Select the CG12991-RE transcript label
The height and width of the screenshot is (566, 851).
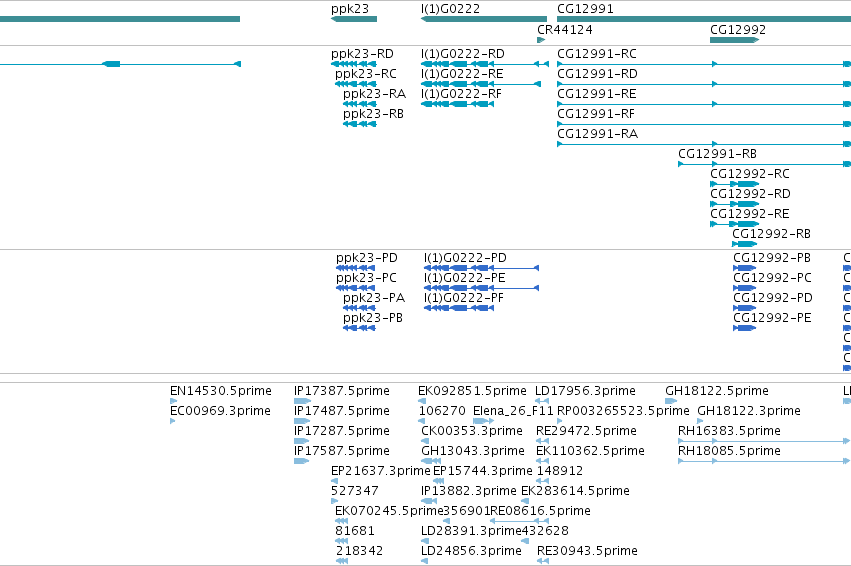point(596,94)
